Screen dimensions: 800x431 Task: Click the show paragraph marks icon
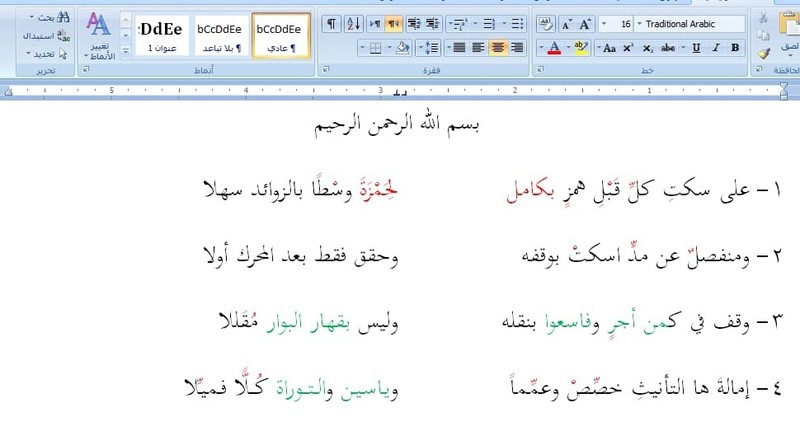point(330,23)
